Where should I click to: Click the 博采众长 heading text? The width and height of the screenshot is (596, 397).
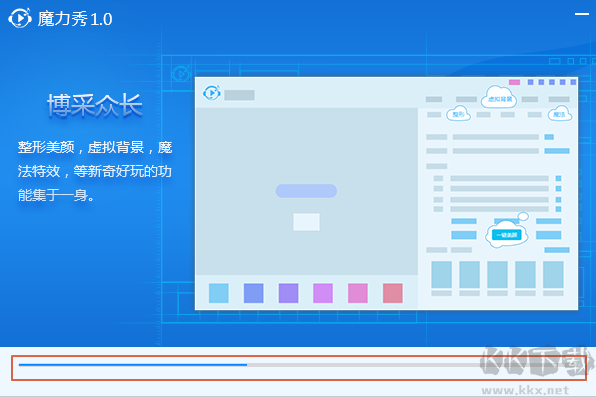(x=95, y=105)
